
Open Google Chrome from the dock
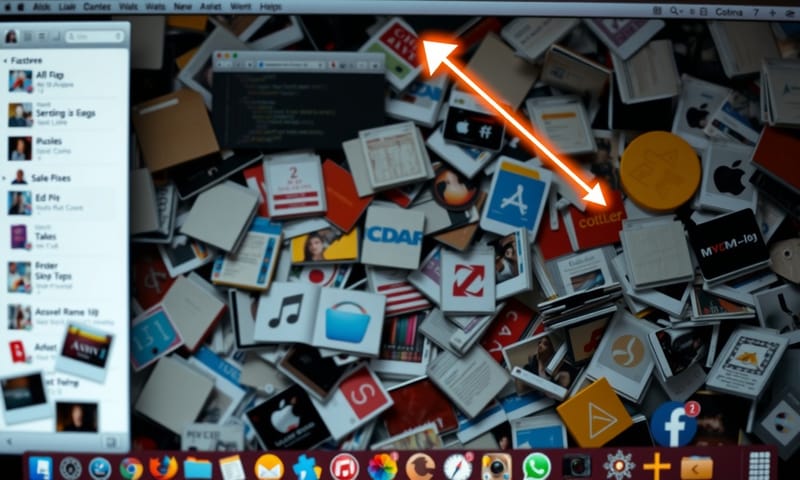[x=130, y=467]
